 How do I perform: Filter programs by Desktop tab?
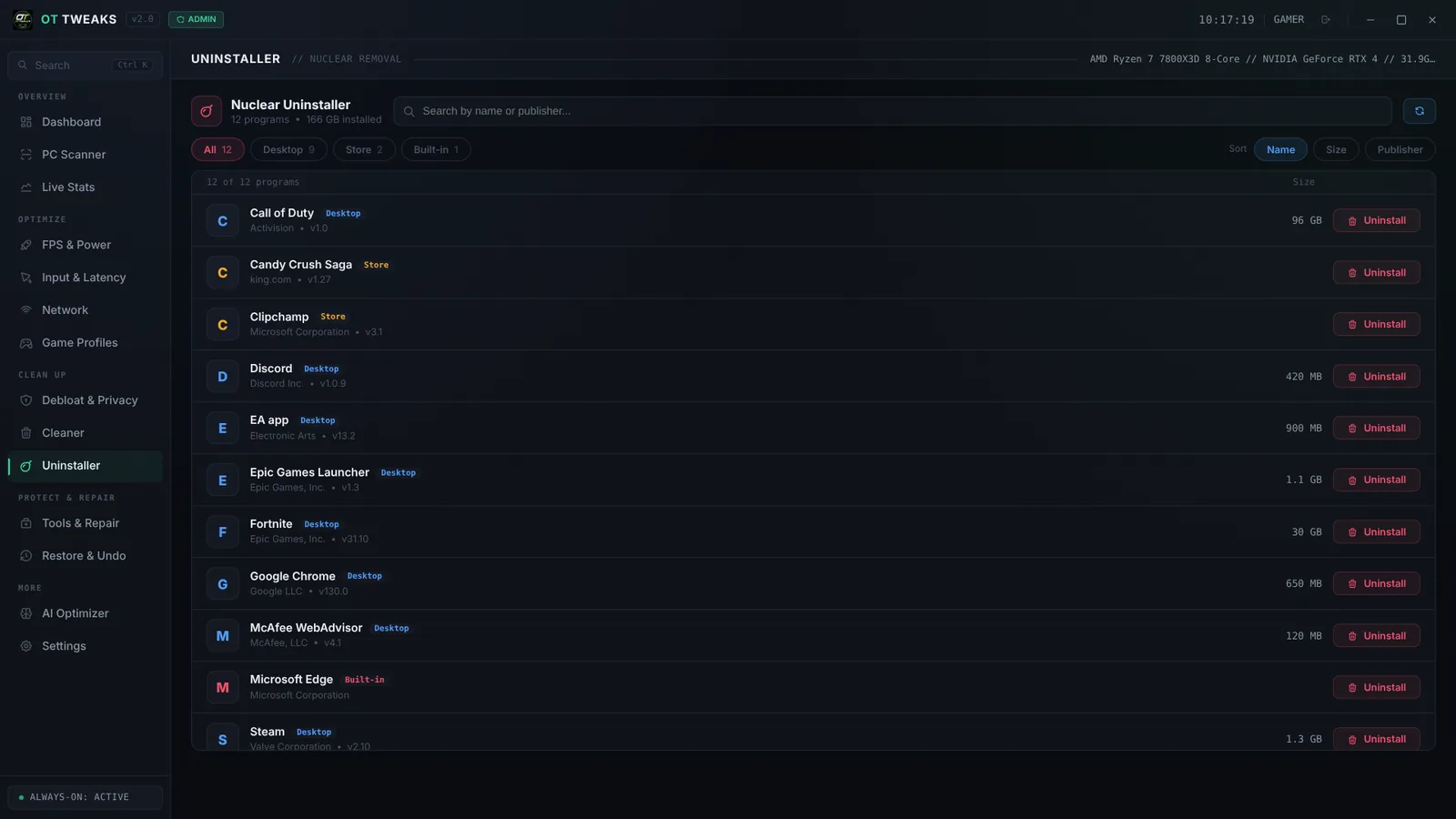[288, 149]
